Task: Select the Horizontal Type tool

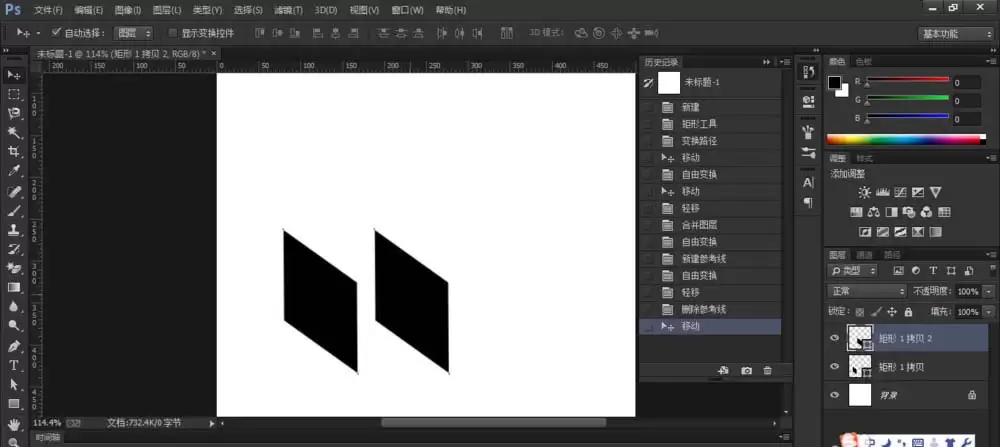Action: click(13, 365)
